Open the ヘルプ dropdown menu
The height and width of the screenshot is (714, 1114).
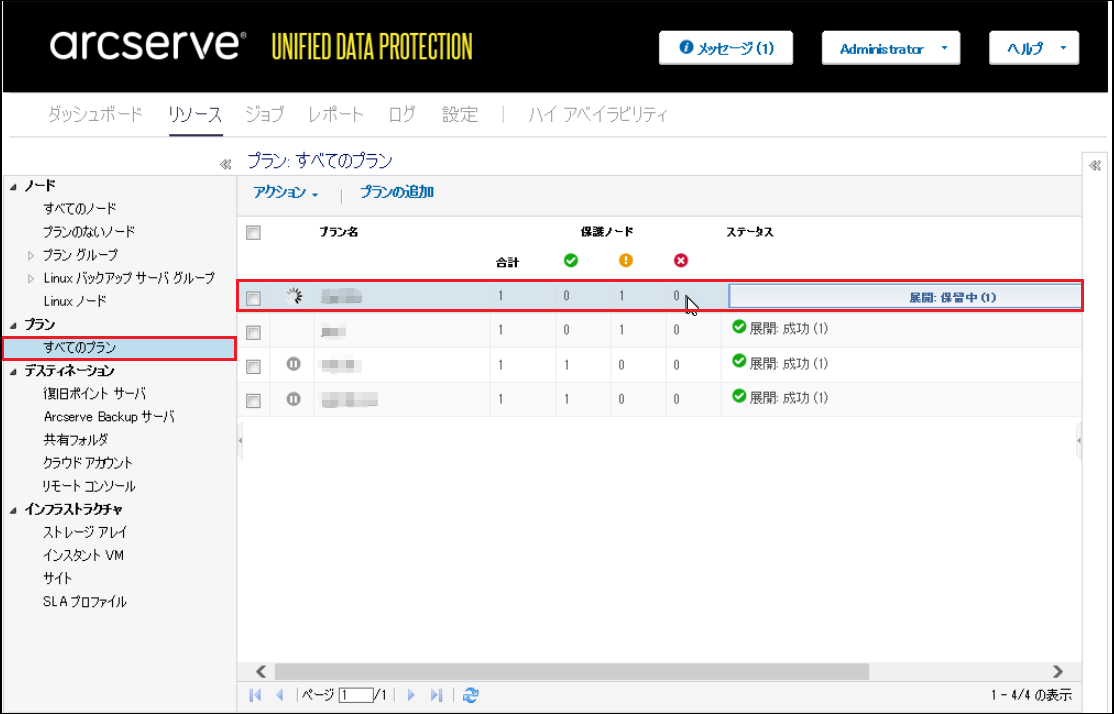(1034, 48)
